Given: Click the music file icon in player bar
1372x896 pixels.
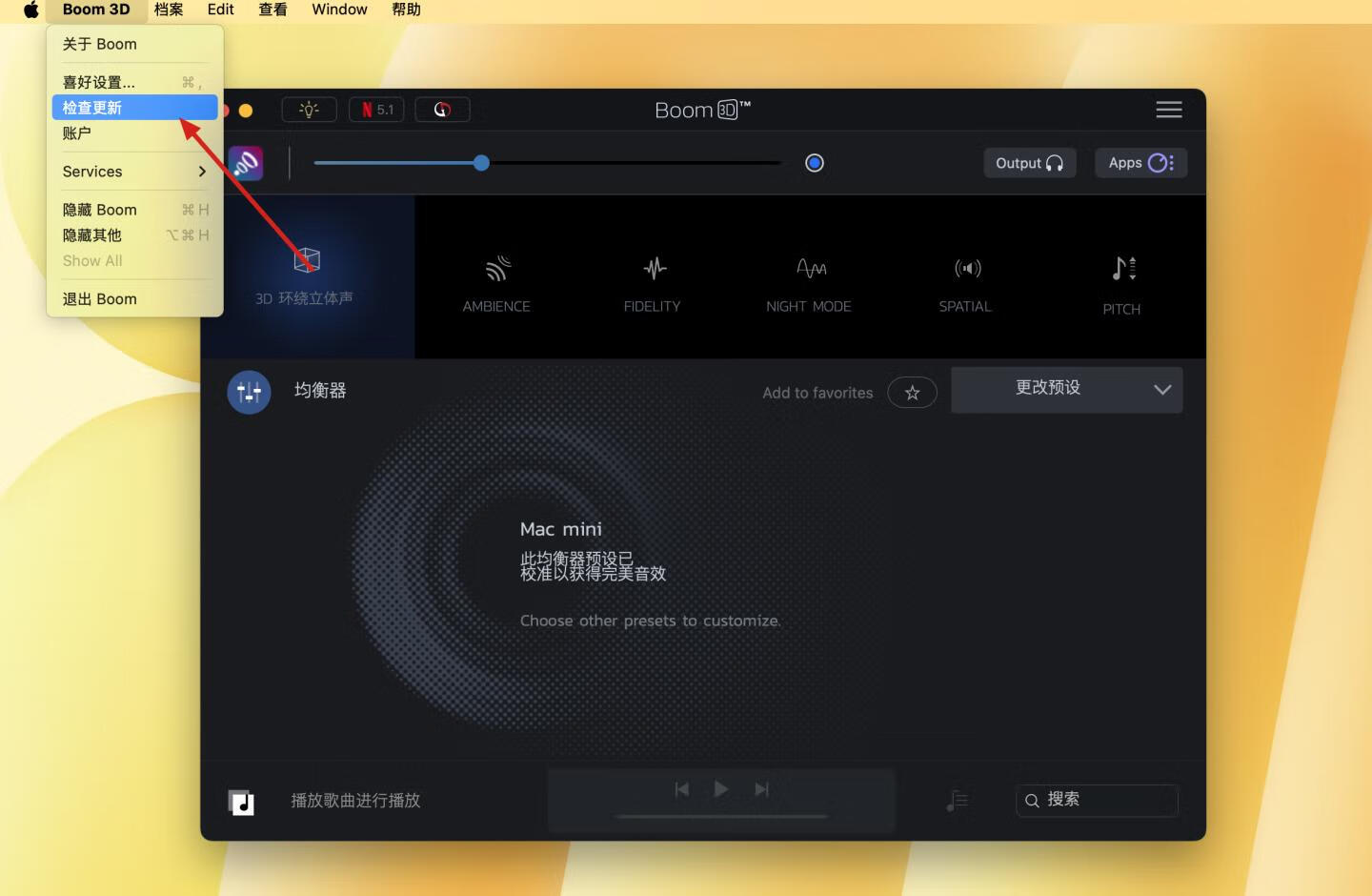Looking at the screenshot, I should click(241, 803).
